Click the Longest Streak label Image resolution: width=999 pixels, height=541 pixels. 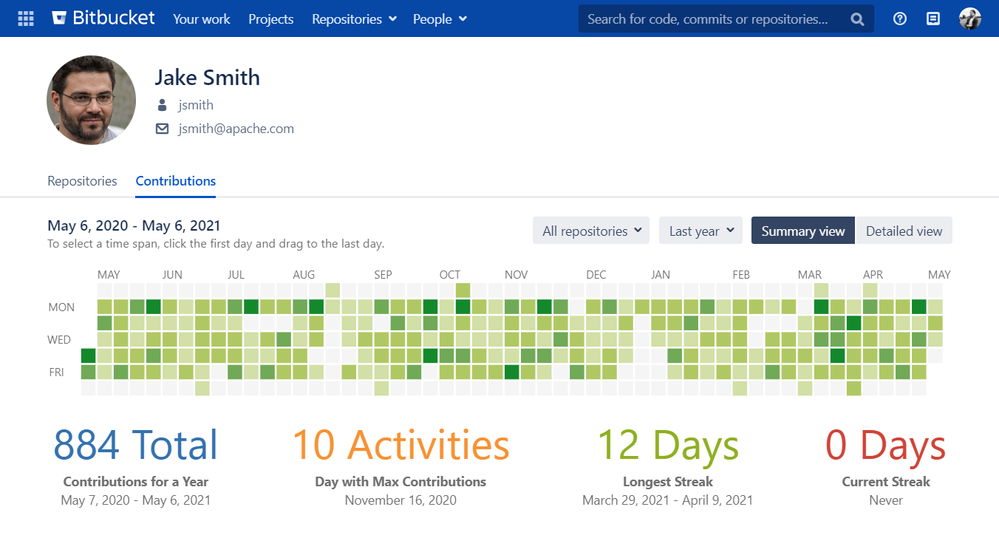tap(668, 482)
